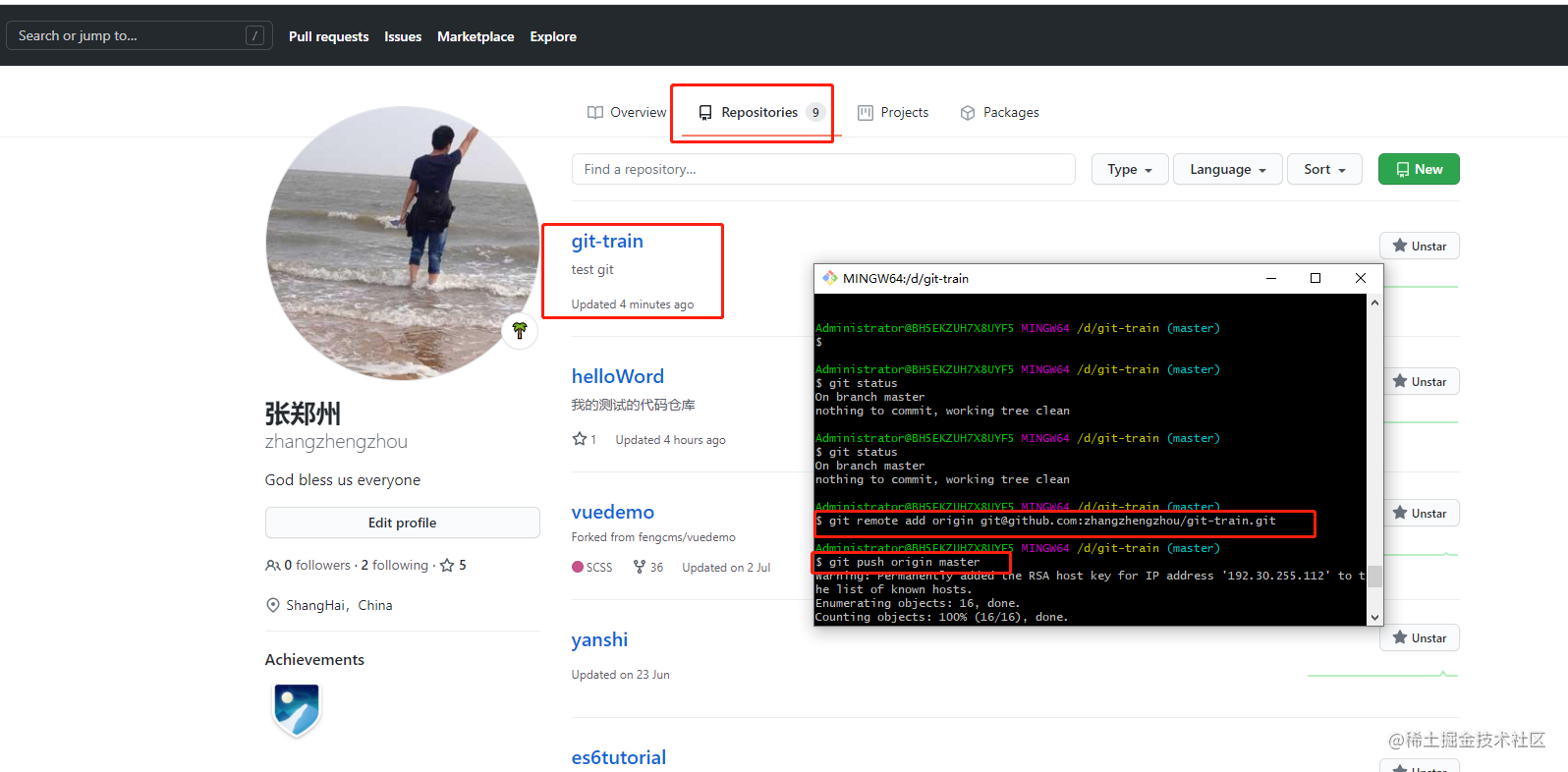Click the achievement badge under Achievements
Image resolution: width=1568 pixels, height=772 pixels.
(x=297, y=709)
